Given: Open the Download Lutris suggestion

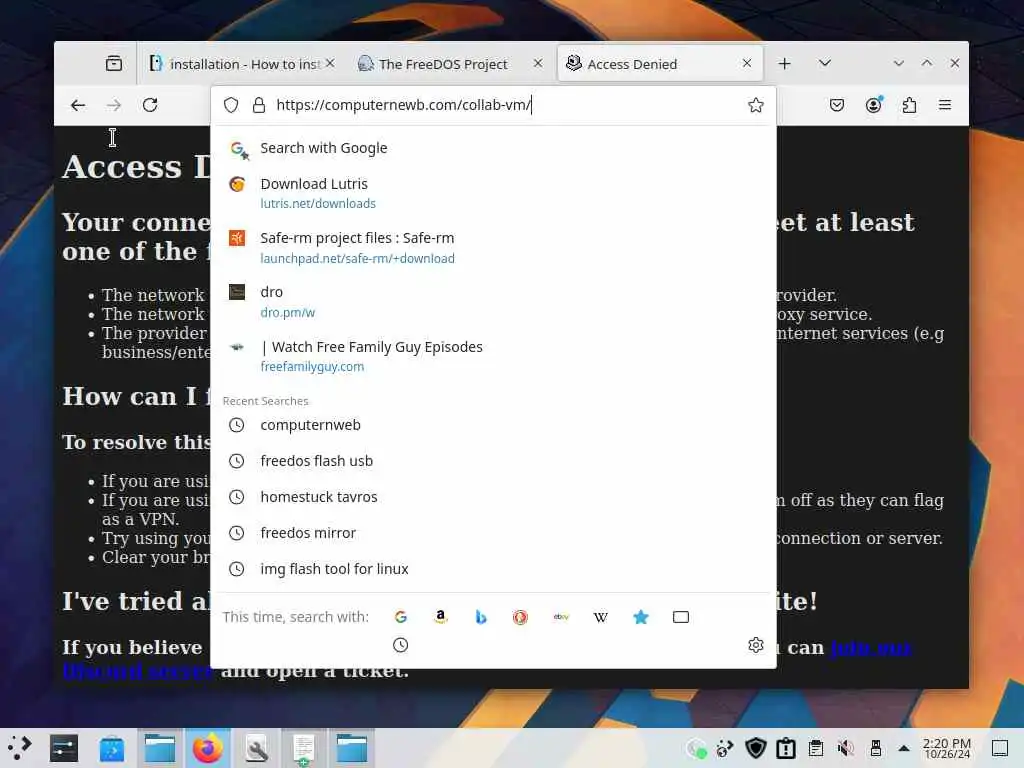Looking at the screenshot, I should tap(493, 193).
